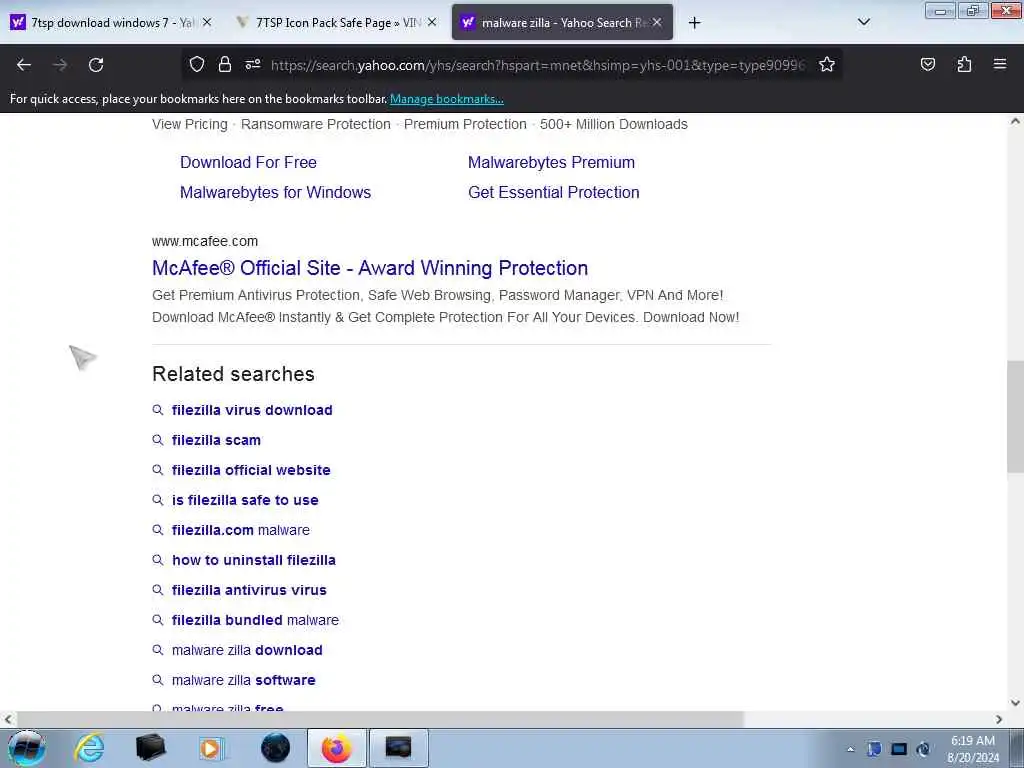
Task: Click the Action Center flag tray icon
Action: click(874, 749)
